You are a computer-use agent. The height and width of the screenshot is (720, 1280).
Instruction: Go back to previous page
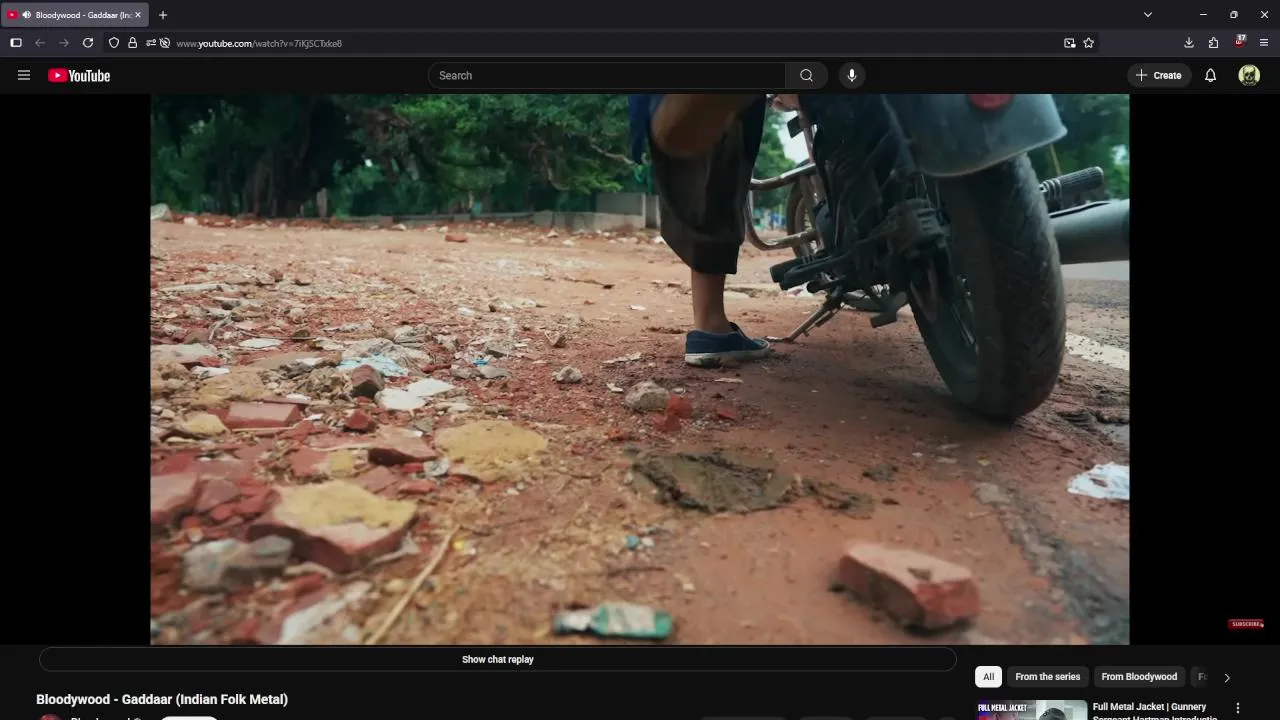40,43
